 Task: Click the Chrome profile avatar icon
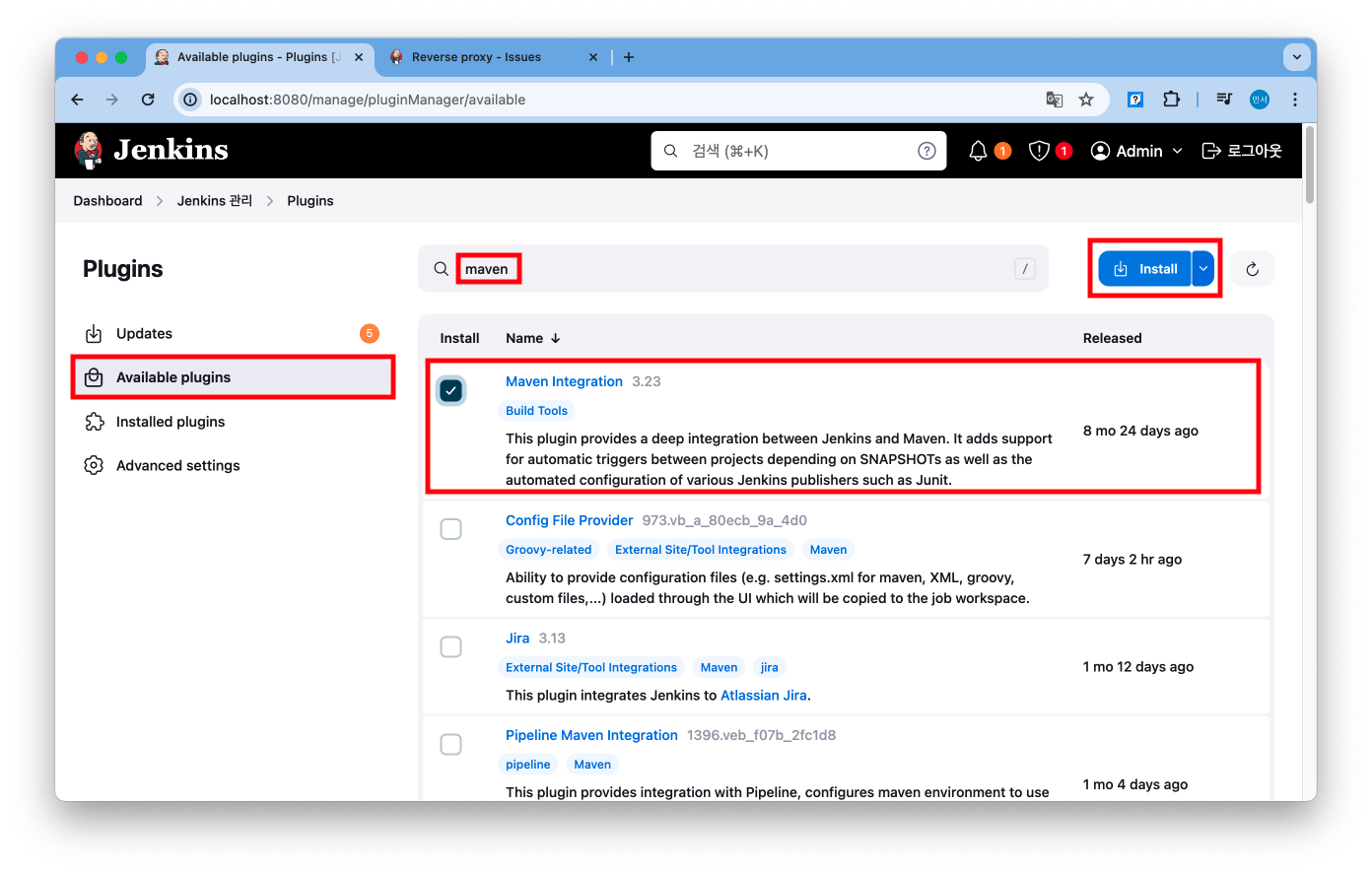(1260, 100)
